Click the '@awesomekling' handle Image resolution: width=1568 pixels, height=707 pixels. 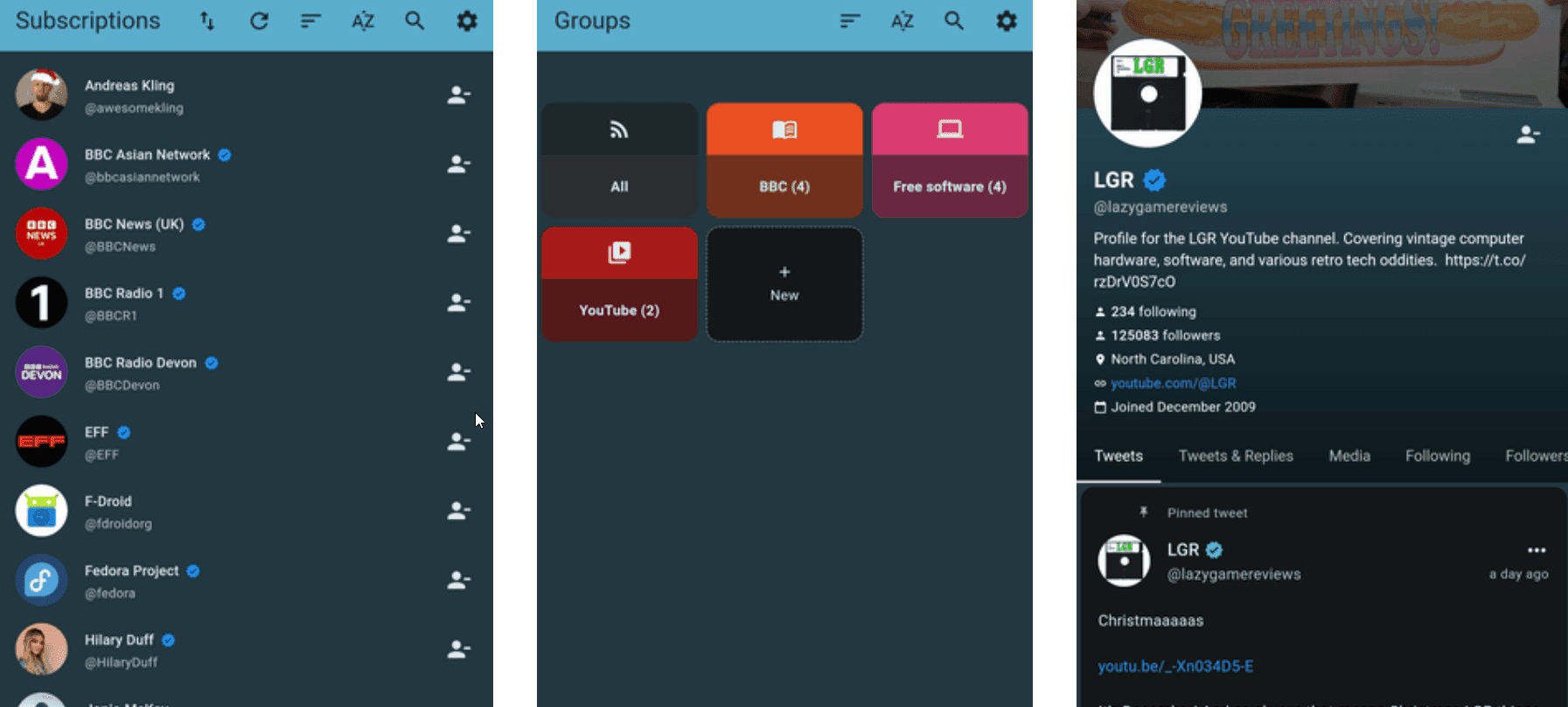(134, 108)
